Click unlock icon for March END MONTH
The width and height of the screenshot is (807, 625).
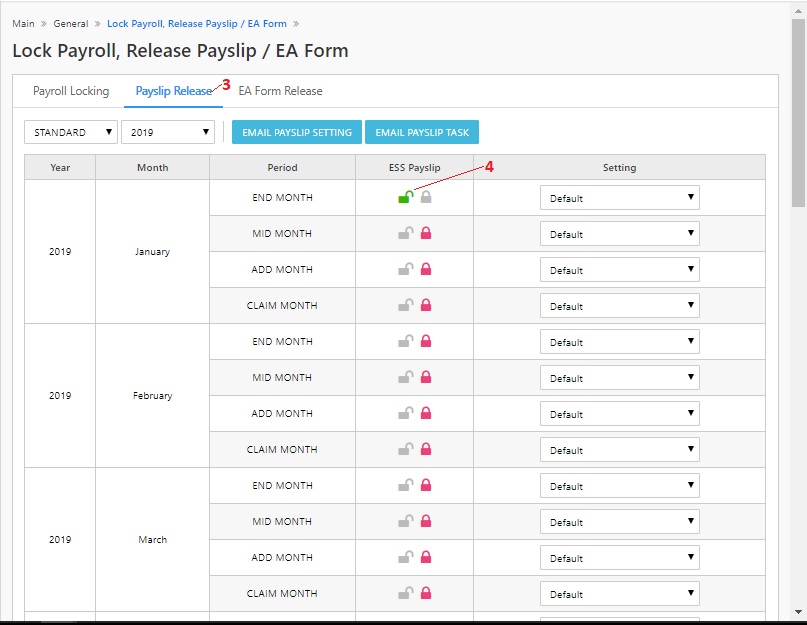pyautogui.click(x=406, y=485)
